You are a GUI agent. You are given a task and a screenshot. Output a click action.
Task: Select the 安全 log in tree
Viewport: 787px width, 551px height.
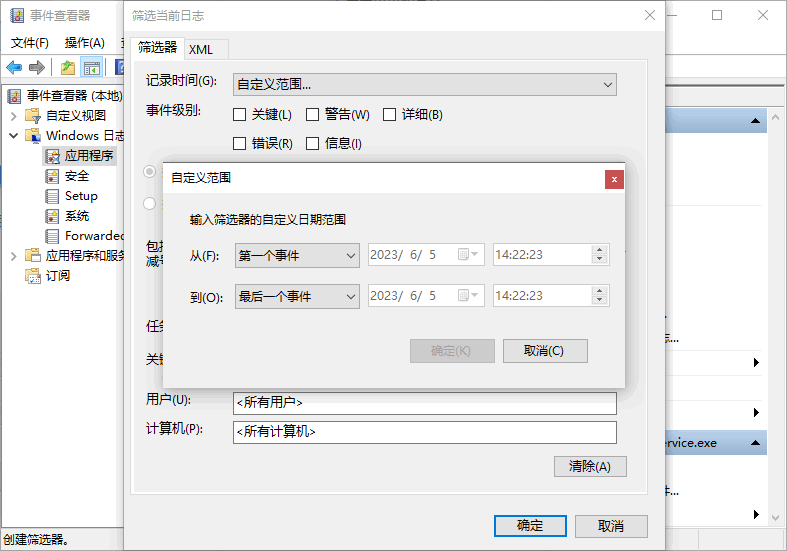click(76, 176)
